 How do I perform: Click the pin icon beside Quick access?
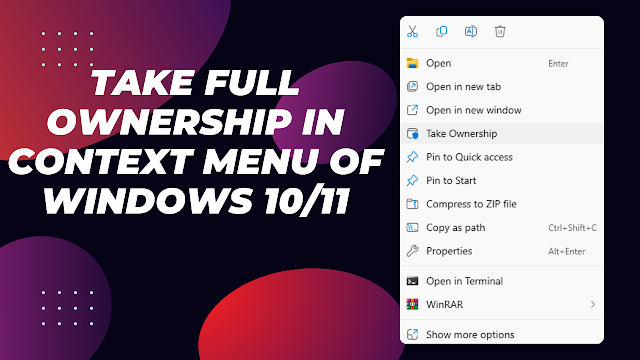[x=412, y=157]
